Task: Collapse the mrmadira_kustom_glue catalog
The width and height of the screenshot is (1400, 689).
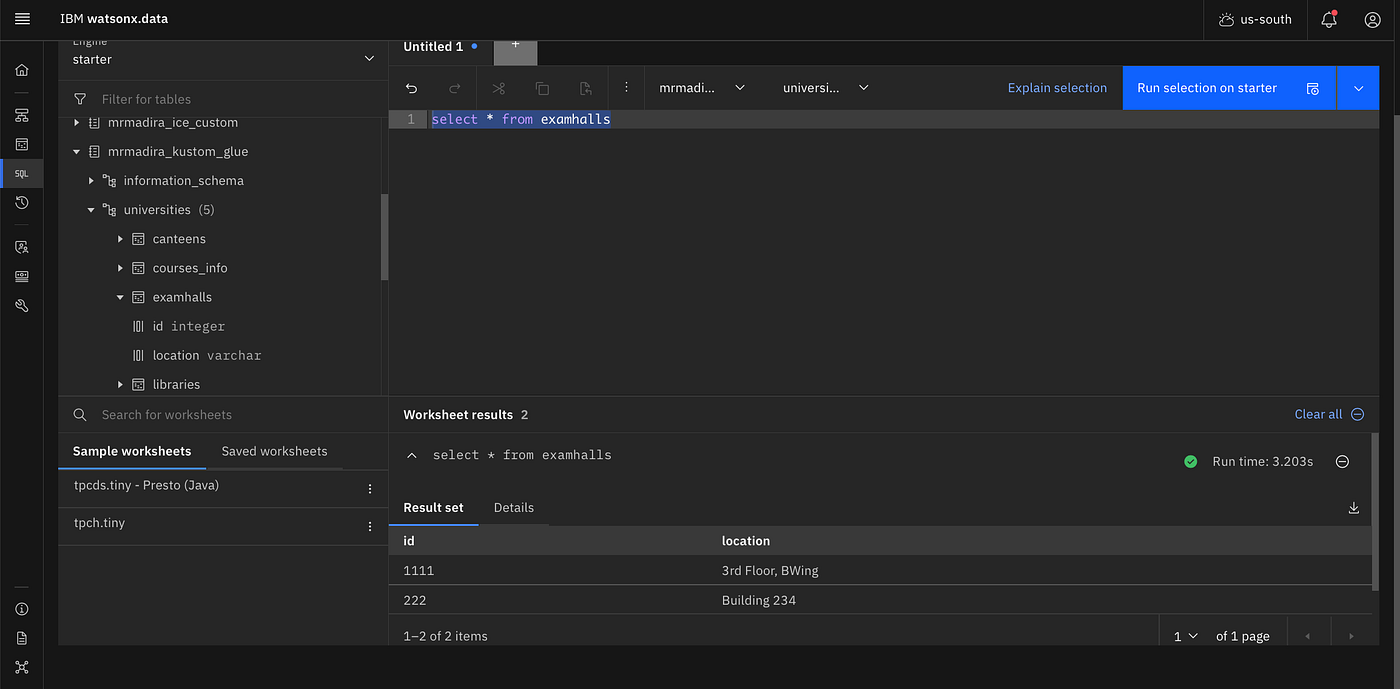Action: coord(77,152)
